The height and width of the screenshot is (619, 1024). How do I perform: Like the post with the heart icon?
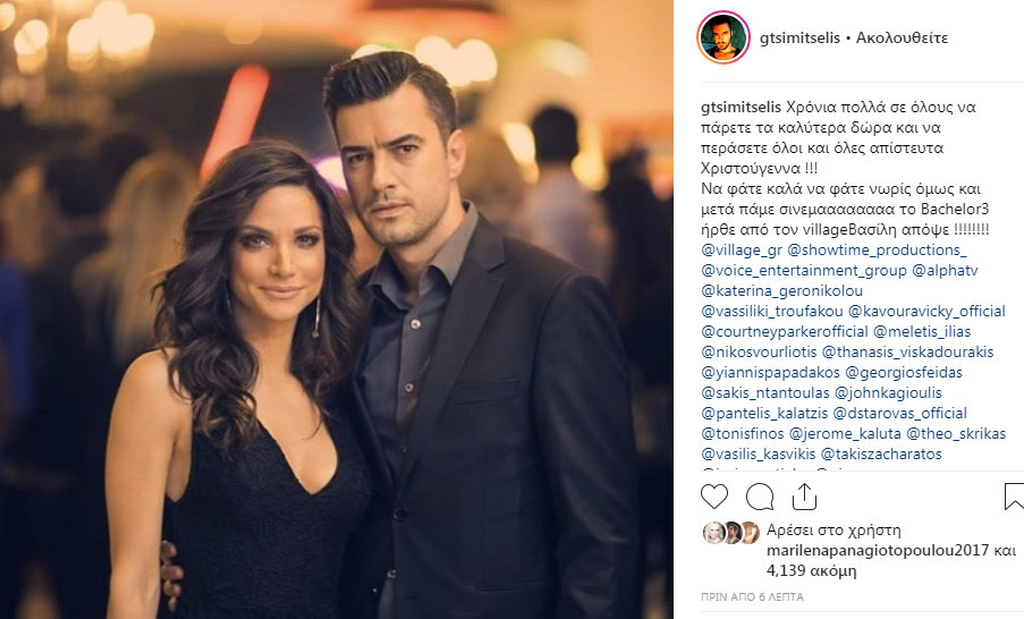714,497
